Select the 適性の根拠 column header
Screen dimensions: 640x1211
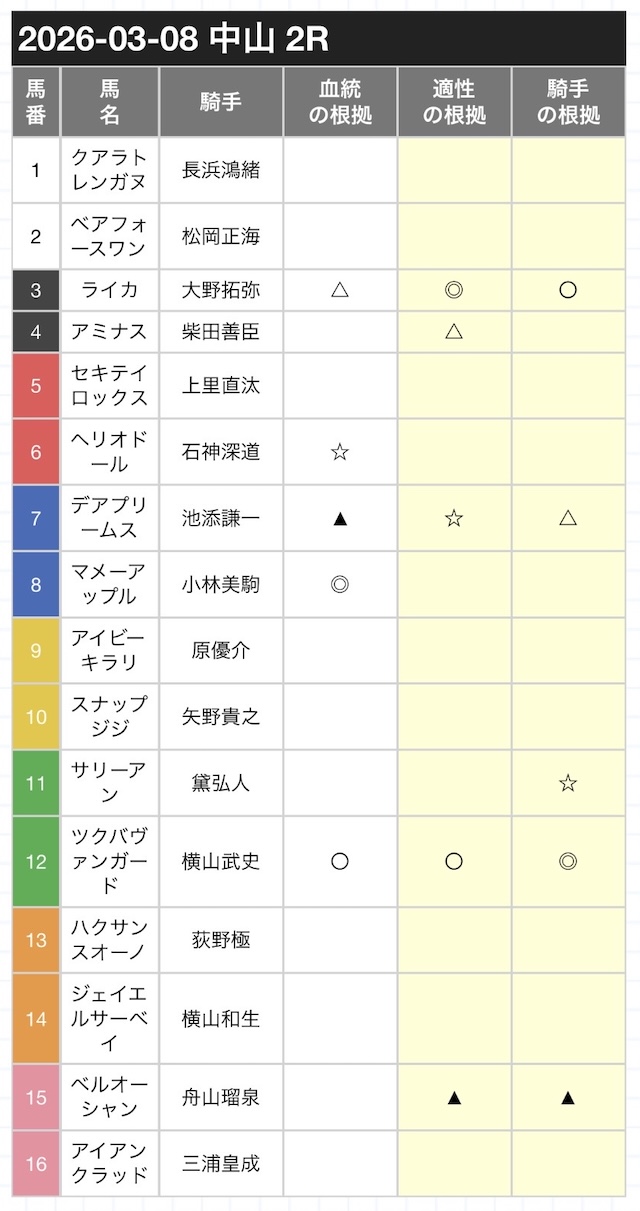454,102
